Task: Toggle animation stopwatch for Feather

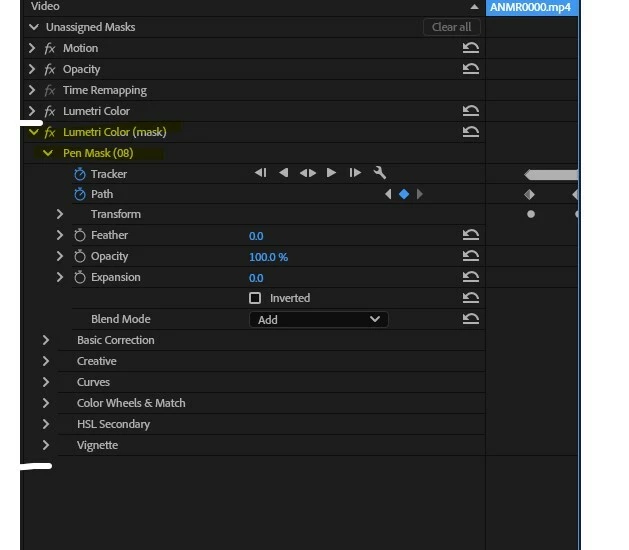Action: (x=80, y=235)
